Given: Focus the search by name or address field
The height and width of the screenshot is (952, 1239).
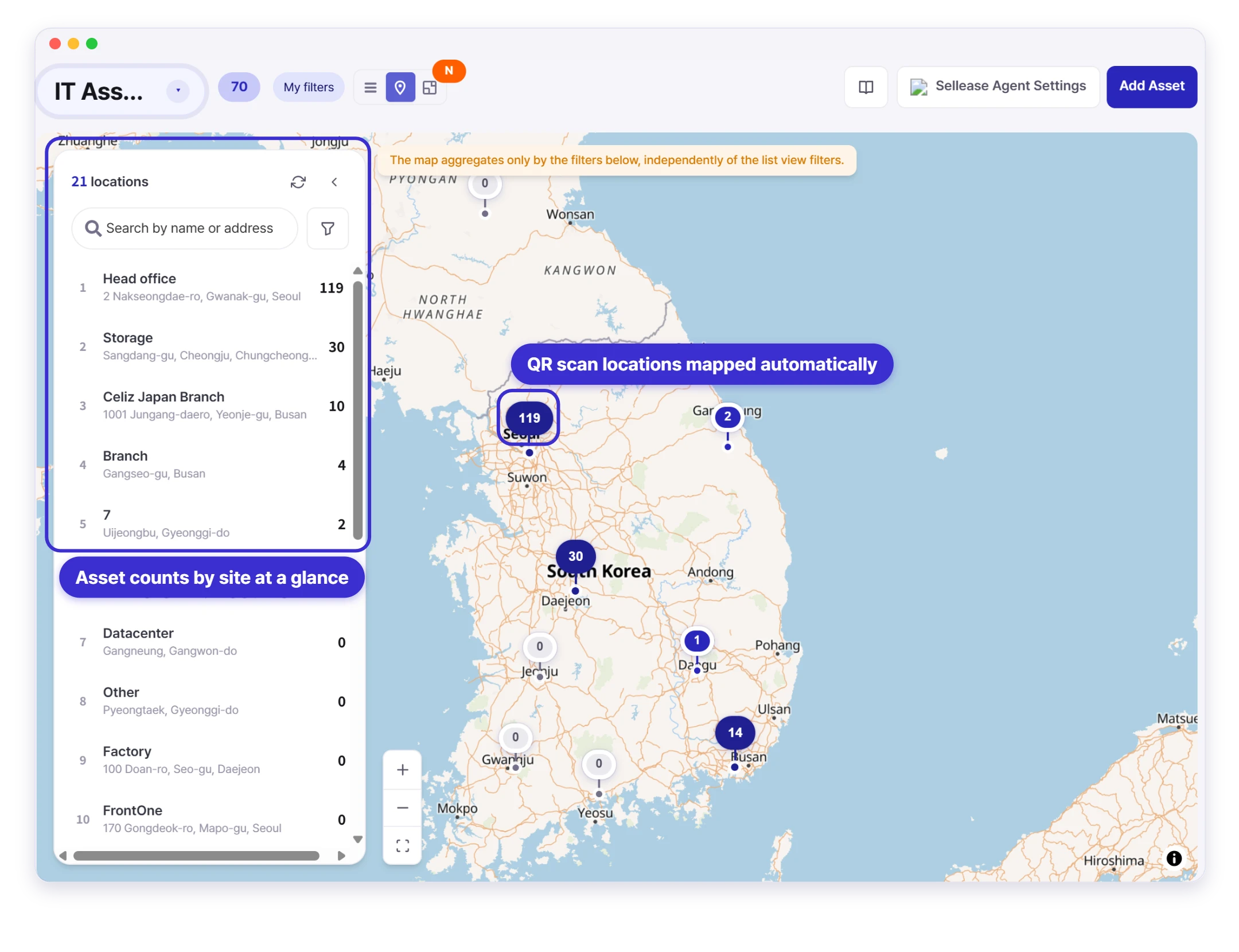Looking at the screenshot, I should coord(185,228).
